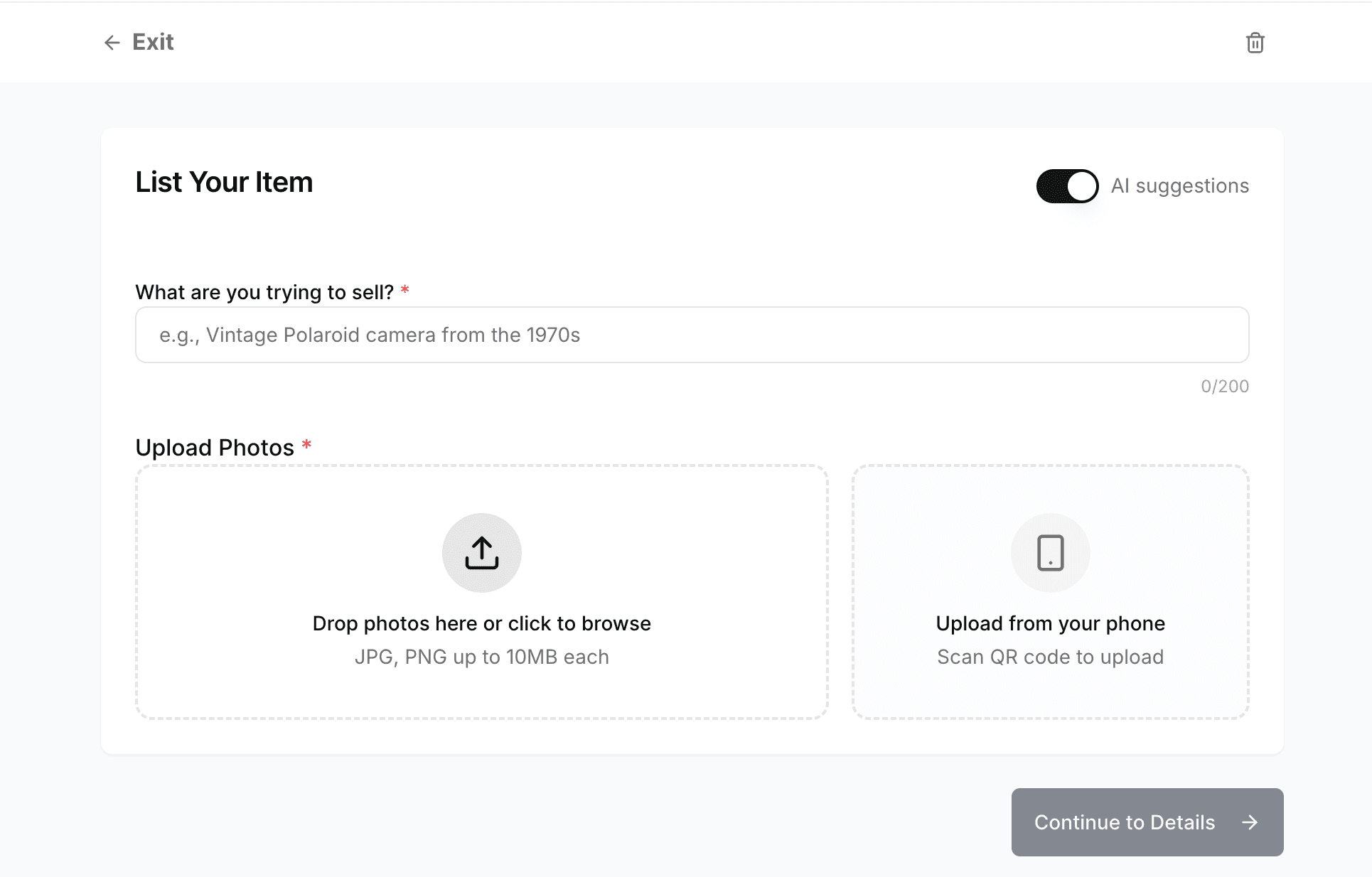Click Upload from your phone text
This screenshot has width=1372, height=877.
click(x=1050, y=623)
